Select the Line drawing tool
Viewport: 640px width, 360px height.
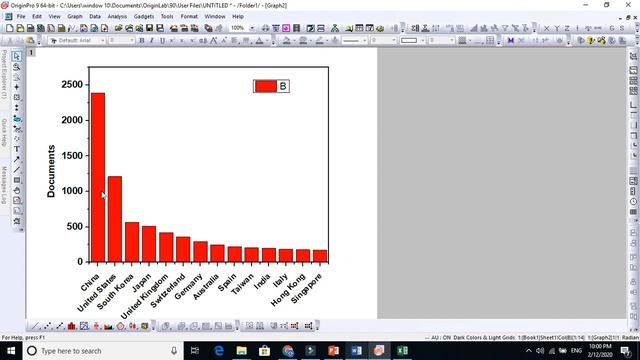point(17,170)
